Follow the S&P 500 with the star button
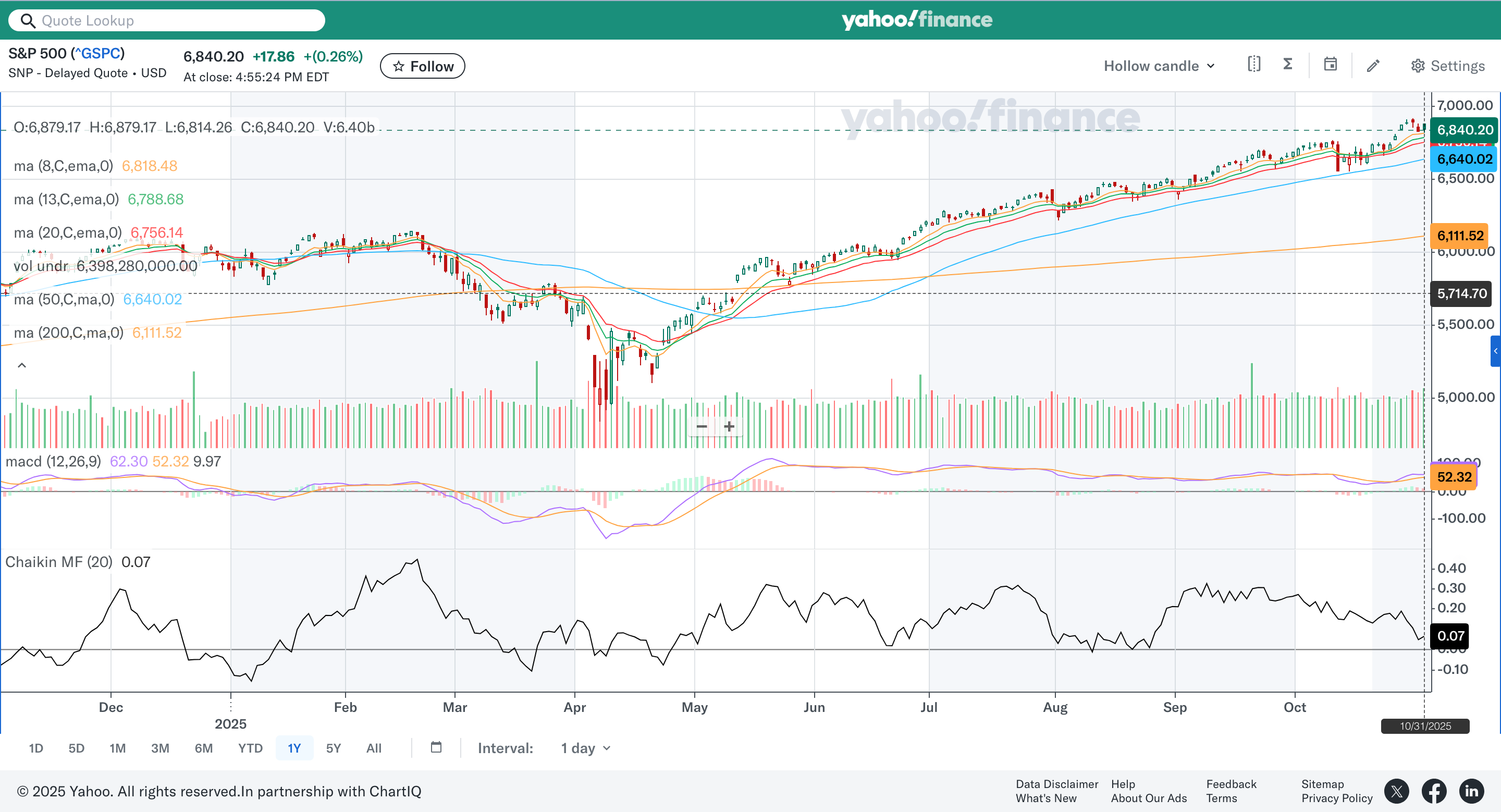 tap(423, 66)
